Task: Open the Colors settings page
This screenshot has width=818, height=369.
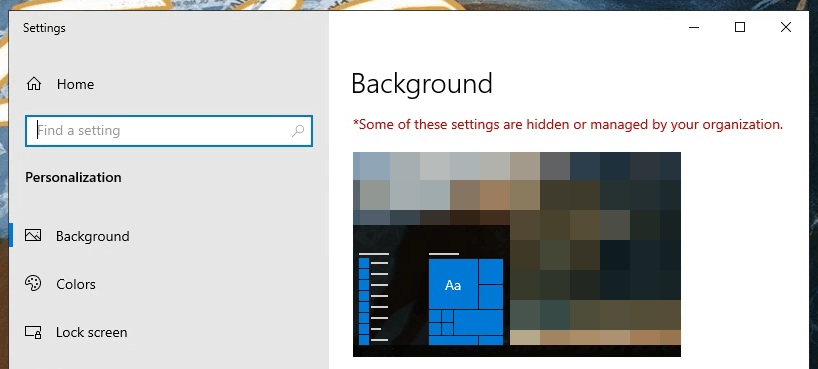Action: click(x=169, y=284)
